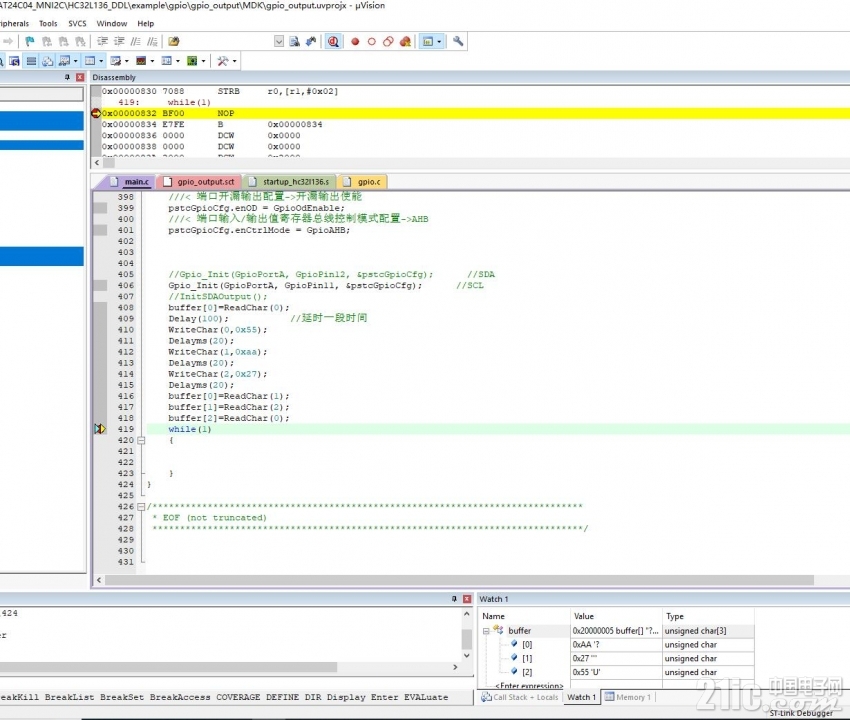Click the source editor horizontal scrollbar
Screen dimensions: 850x720
tap(459, 580)
